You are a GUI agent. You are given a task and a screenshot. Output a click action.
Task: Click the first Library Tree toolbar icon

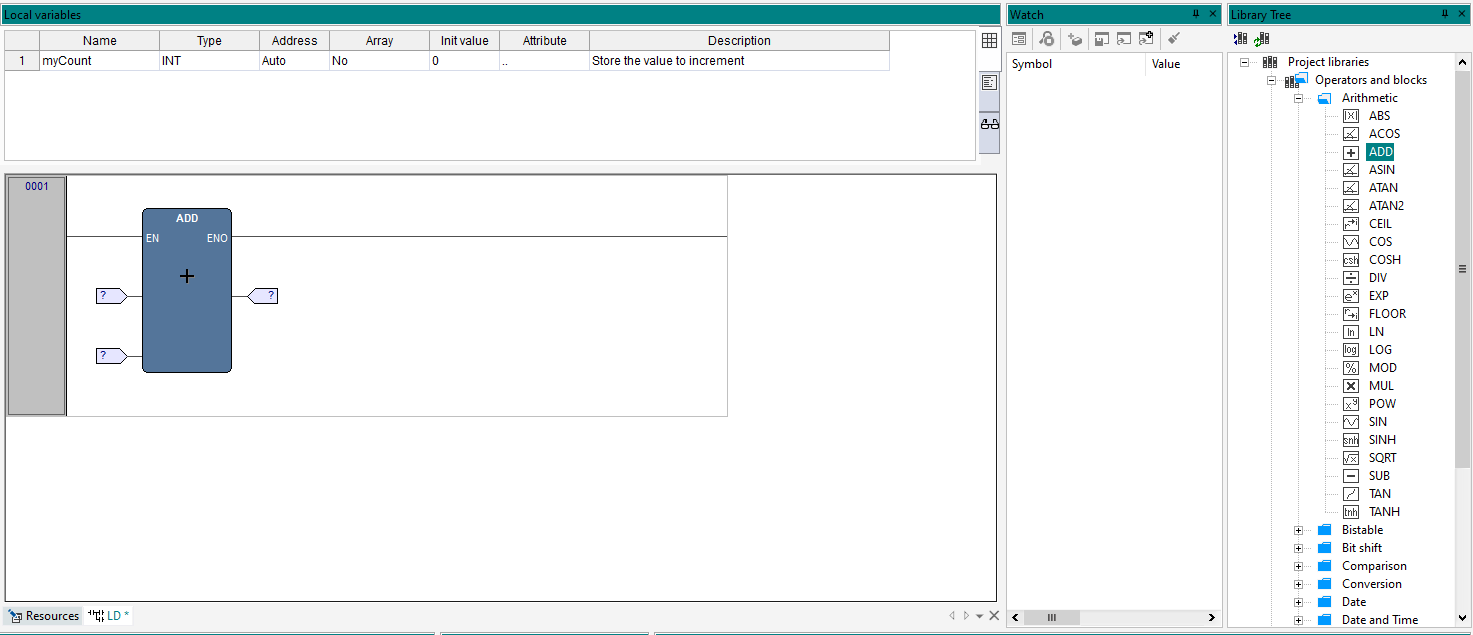point(1240,39)
